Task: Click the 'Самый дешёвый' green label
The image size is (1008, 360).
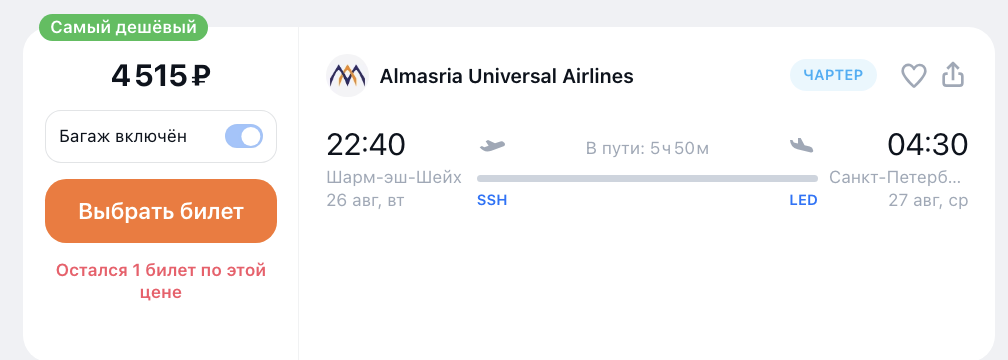Action: (x=123, y=28)
